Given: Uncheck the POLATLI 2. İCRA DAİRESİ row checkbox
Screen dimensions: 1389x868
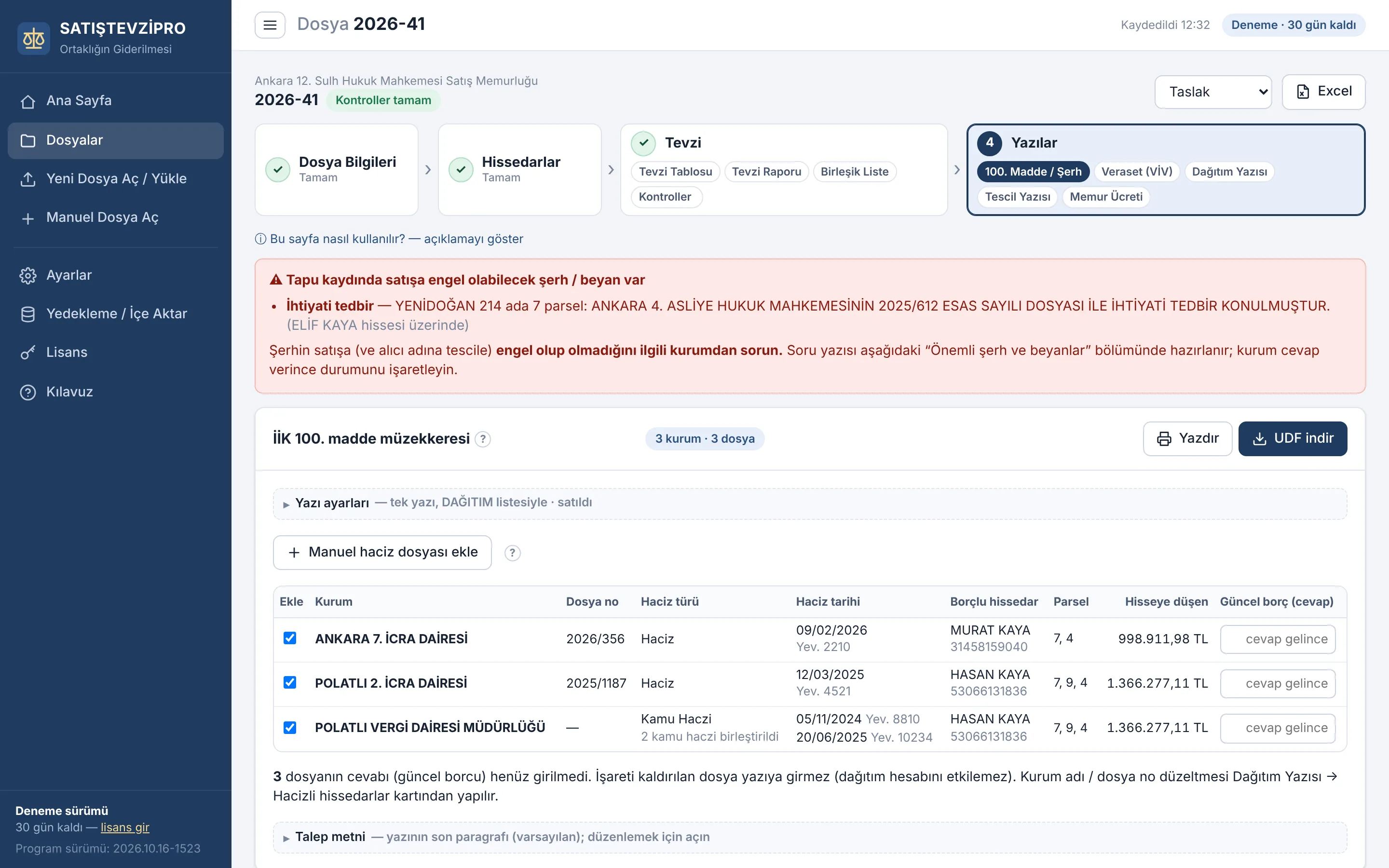Looking at the screenshot, I should coord(290,682).
